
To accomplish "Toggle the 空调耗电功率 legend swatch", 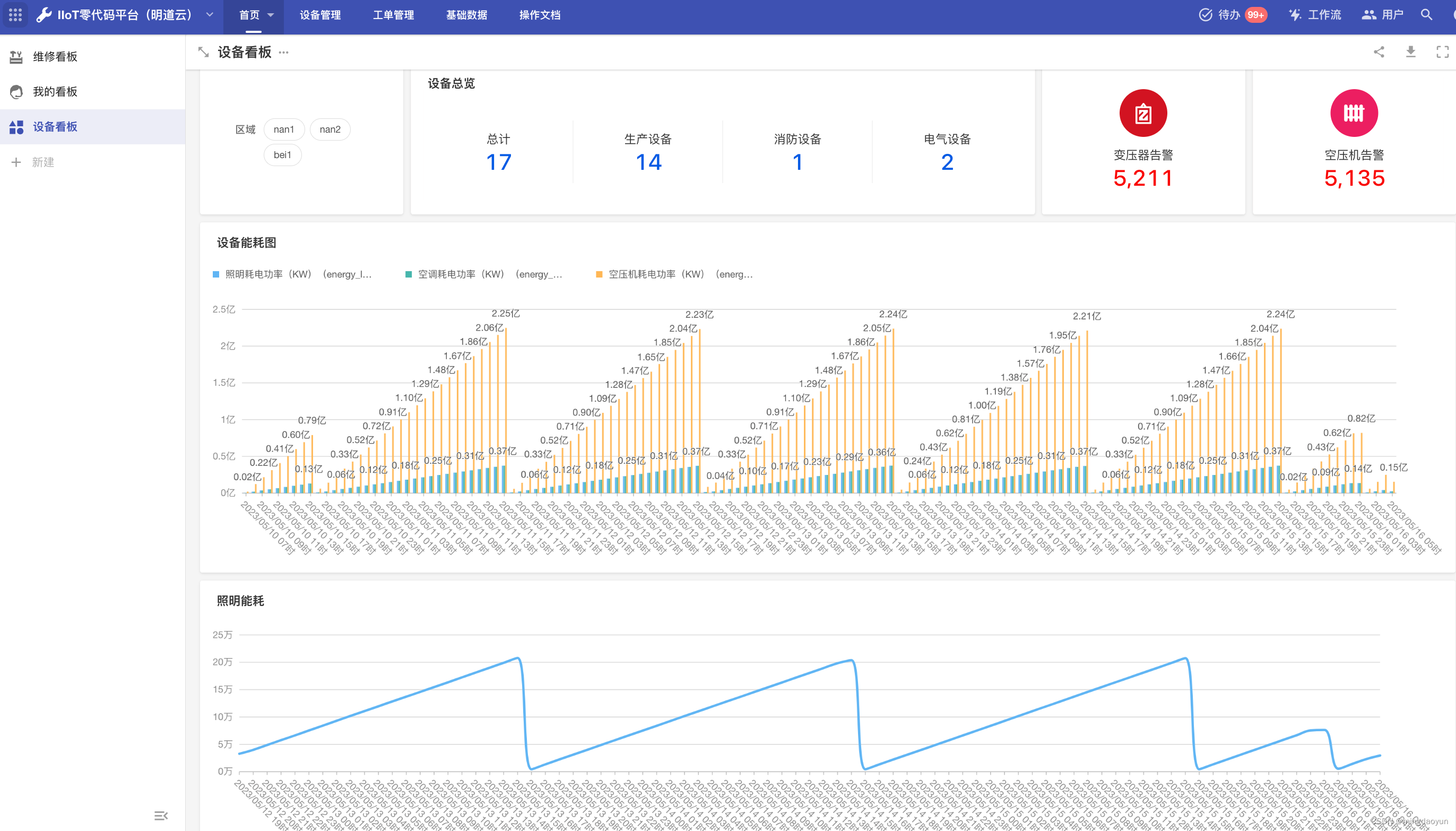I will click(x=409, y=274).
